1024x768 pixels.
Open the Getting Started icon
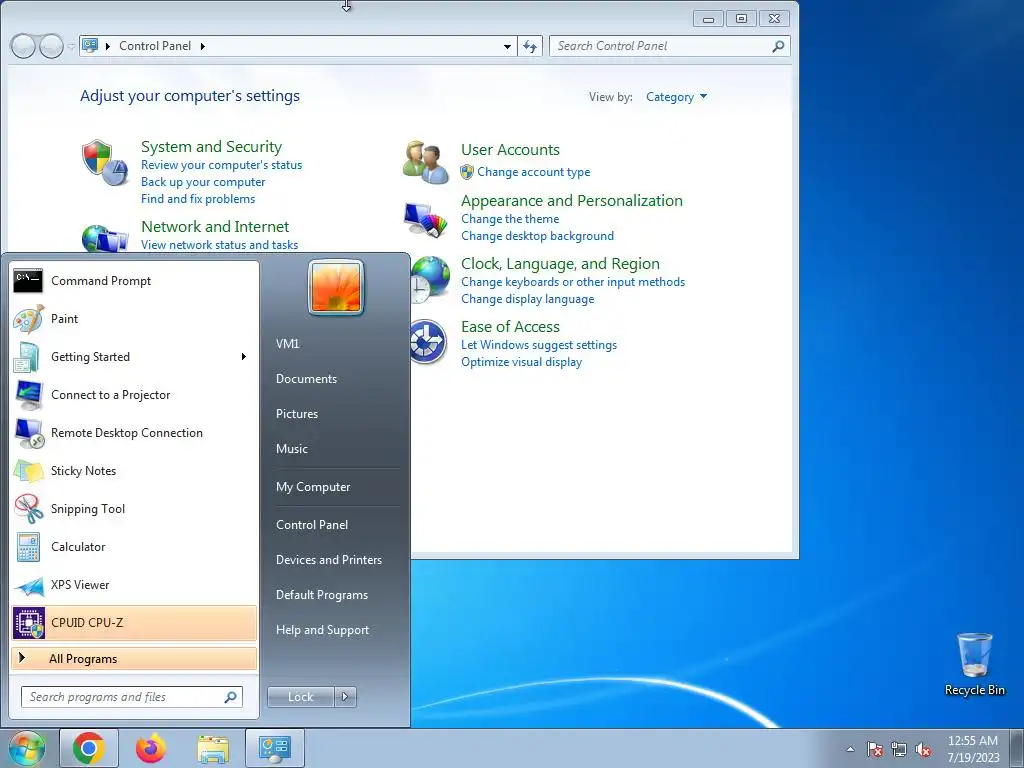(x=27, y=357)
